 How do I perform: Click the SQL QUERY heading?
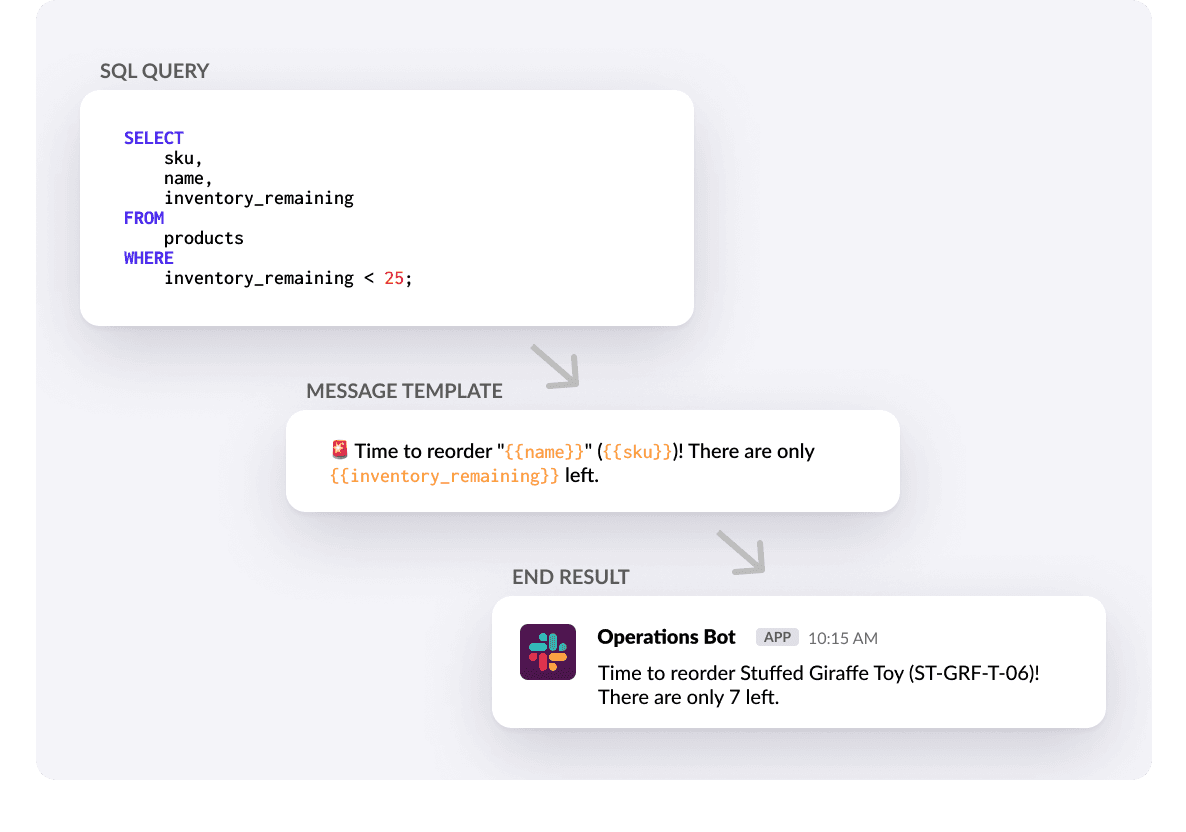pyautogui.click(x=155, y=71)
